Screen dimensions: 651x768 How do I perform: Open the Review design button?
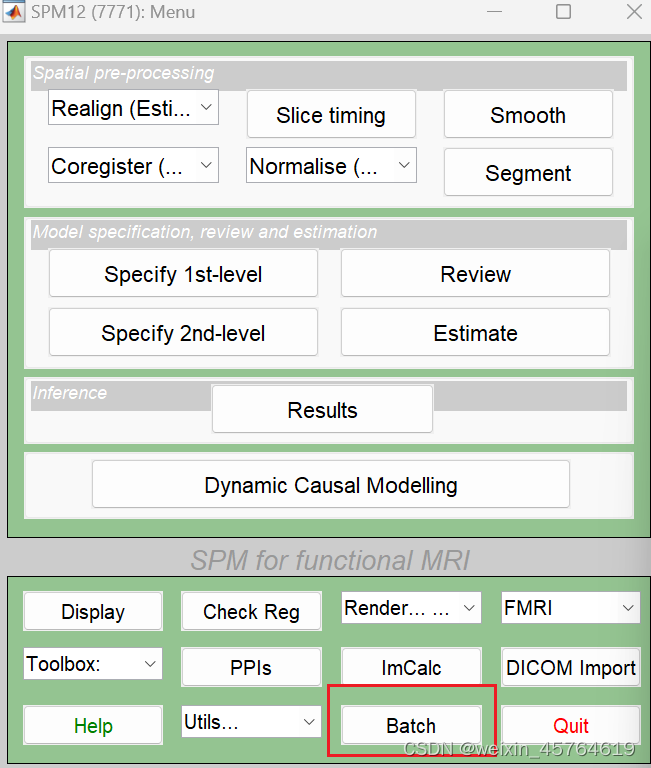click(475, 273)
